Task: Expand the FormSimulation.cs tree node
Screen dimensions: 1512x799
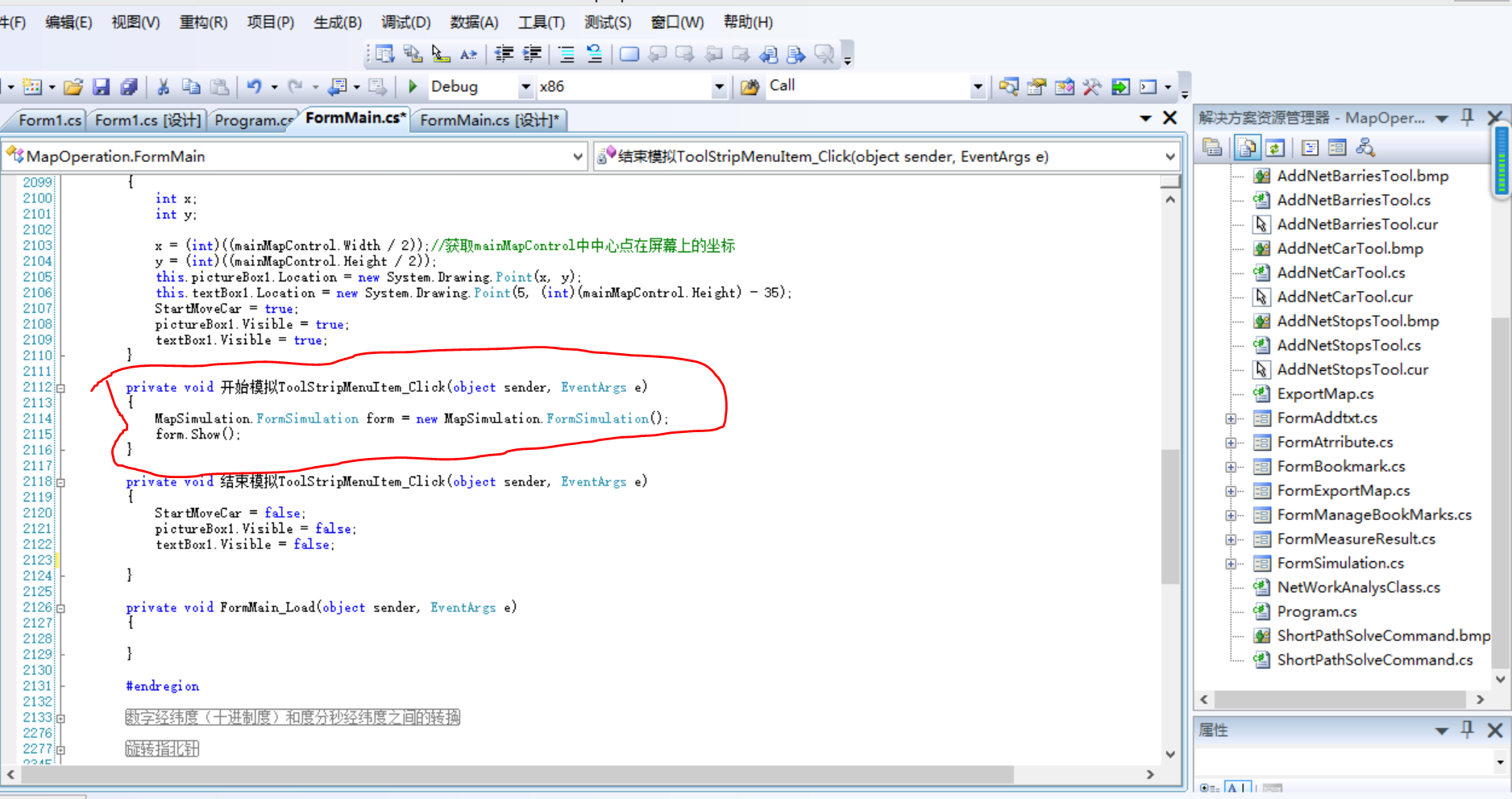Action: [x=1231, y=564]
